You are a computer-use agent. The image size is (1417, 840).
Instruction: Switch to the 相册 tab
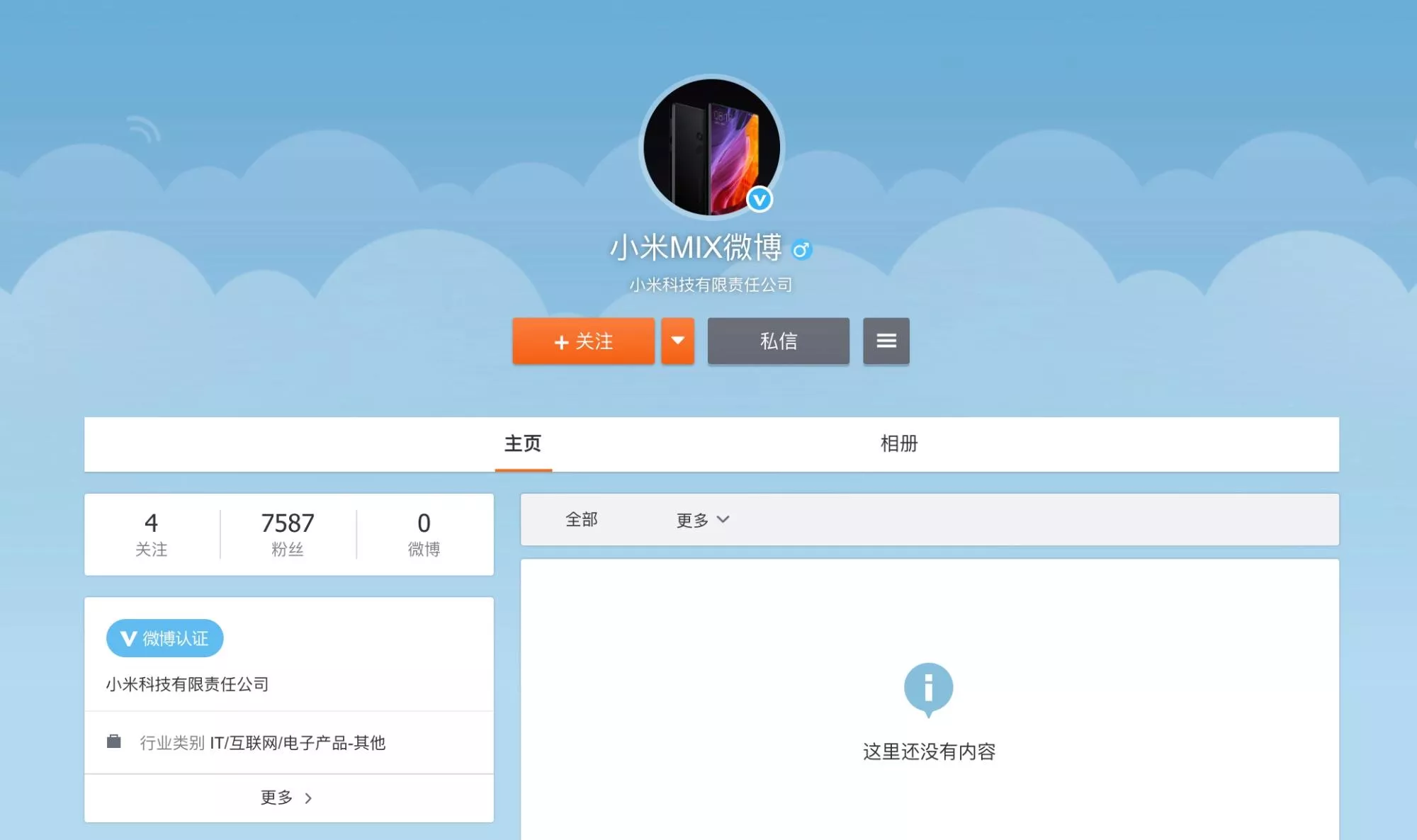click(x=898, y=444)
